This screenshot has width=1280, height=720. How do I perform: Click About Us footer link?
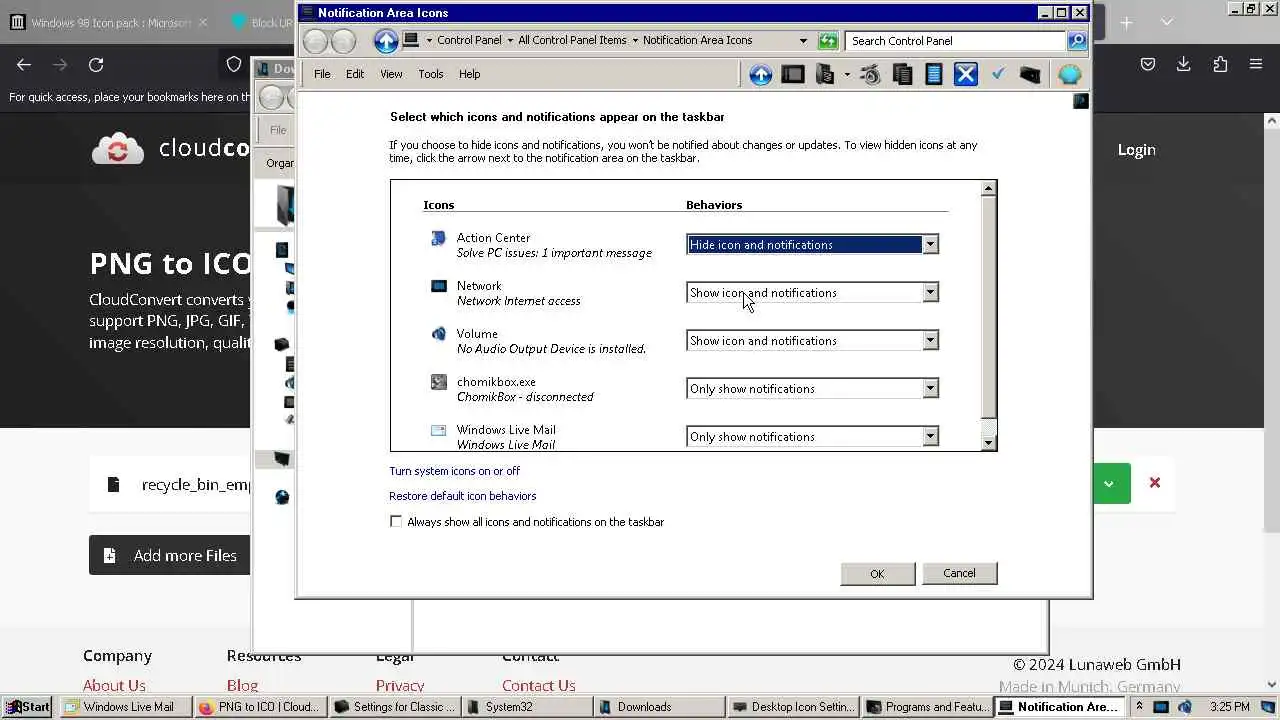pyautogui.click(x=114, y=686)
